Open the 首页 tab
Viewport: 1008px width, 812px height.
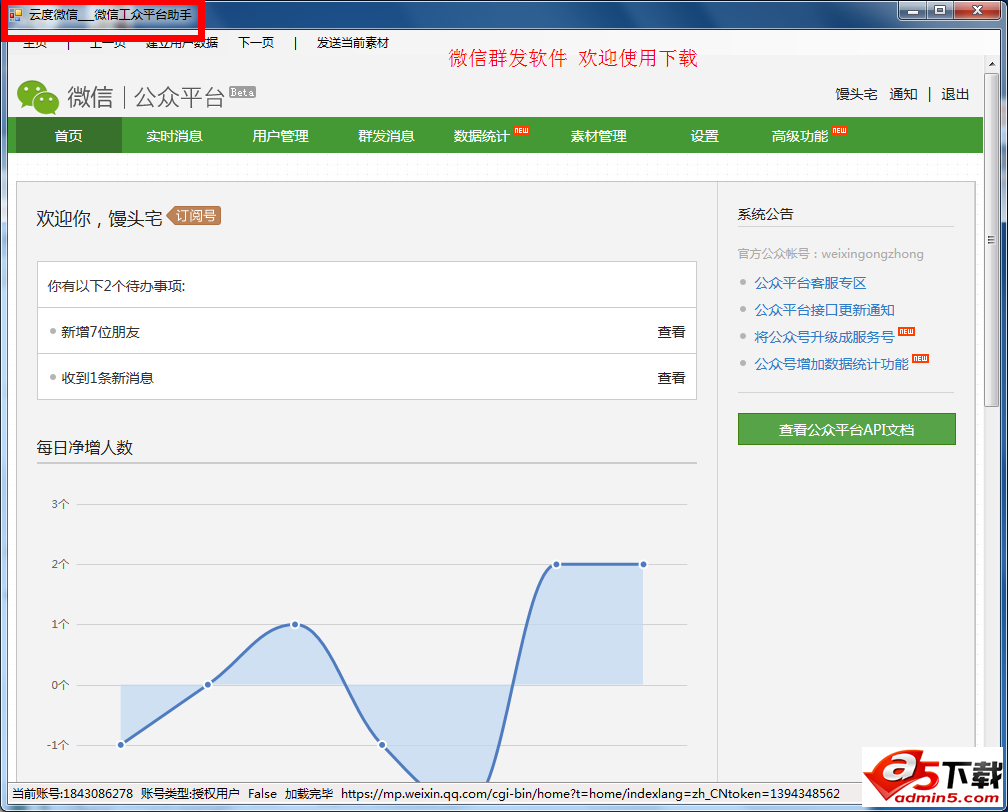tap(68, 136)
